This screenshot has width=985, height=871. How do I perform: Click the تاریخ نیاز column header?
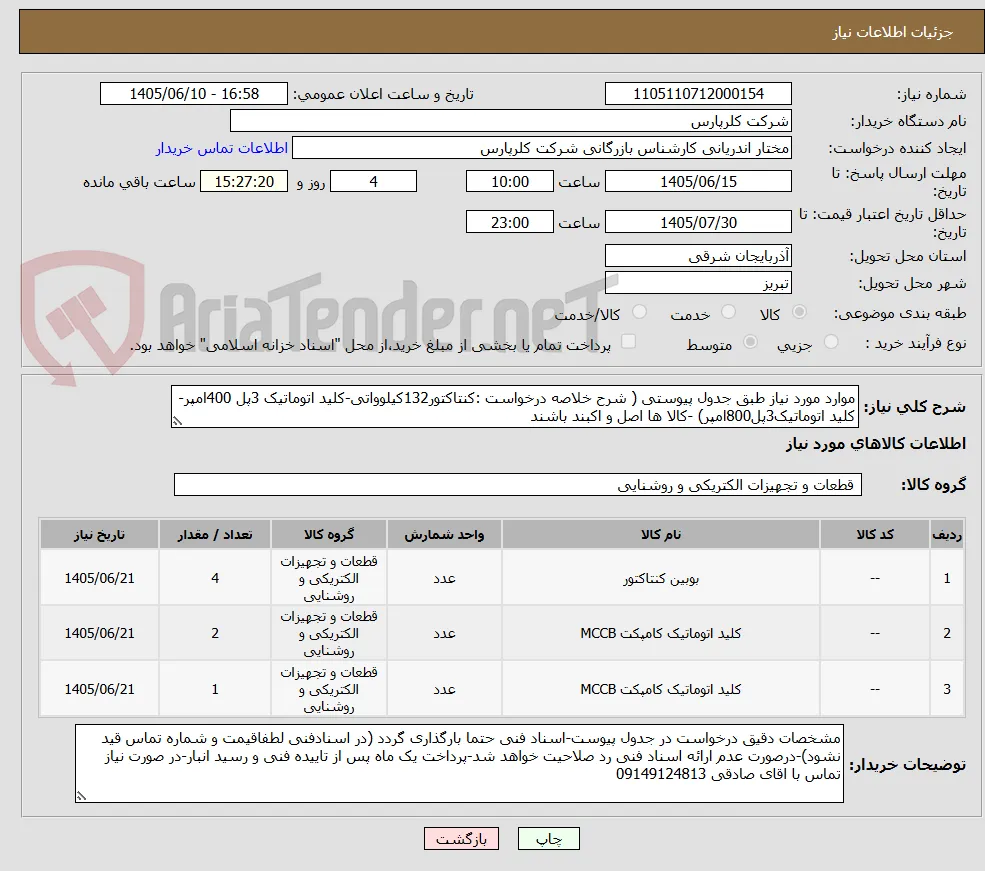pyautogui.click(x=99, y=534)
